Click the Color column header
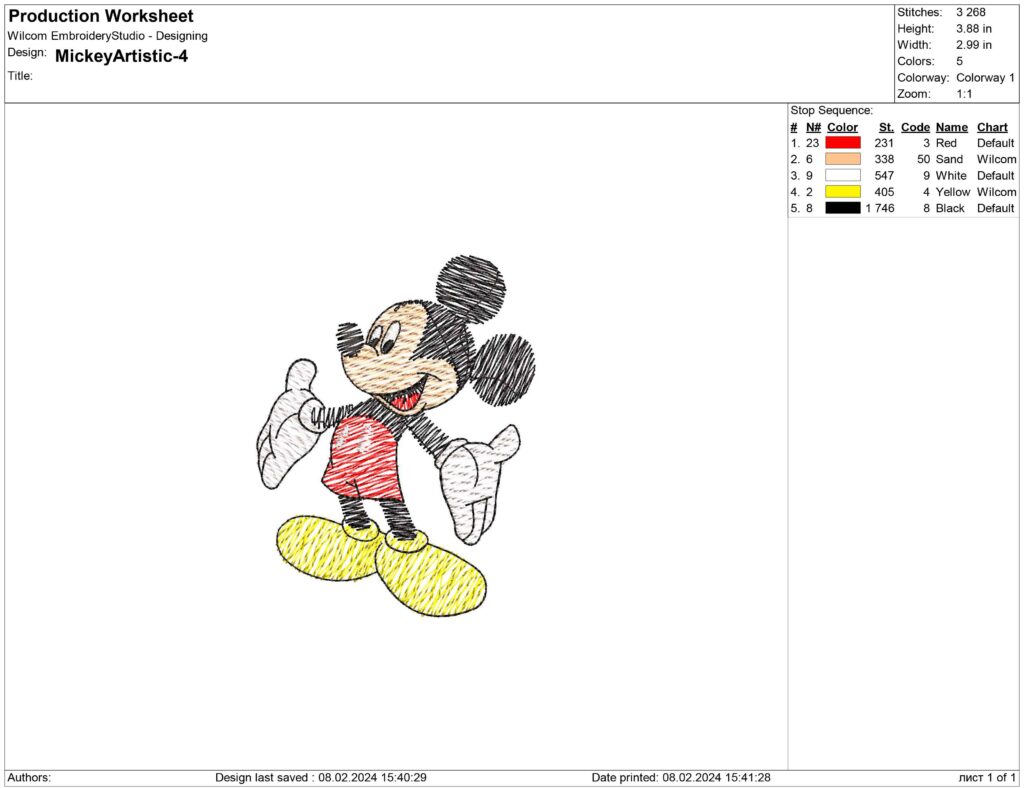Screen dimensions: 1024x788 pos(842,127)
